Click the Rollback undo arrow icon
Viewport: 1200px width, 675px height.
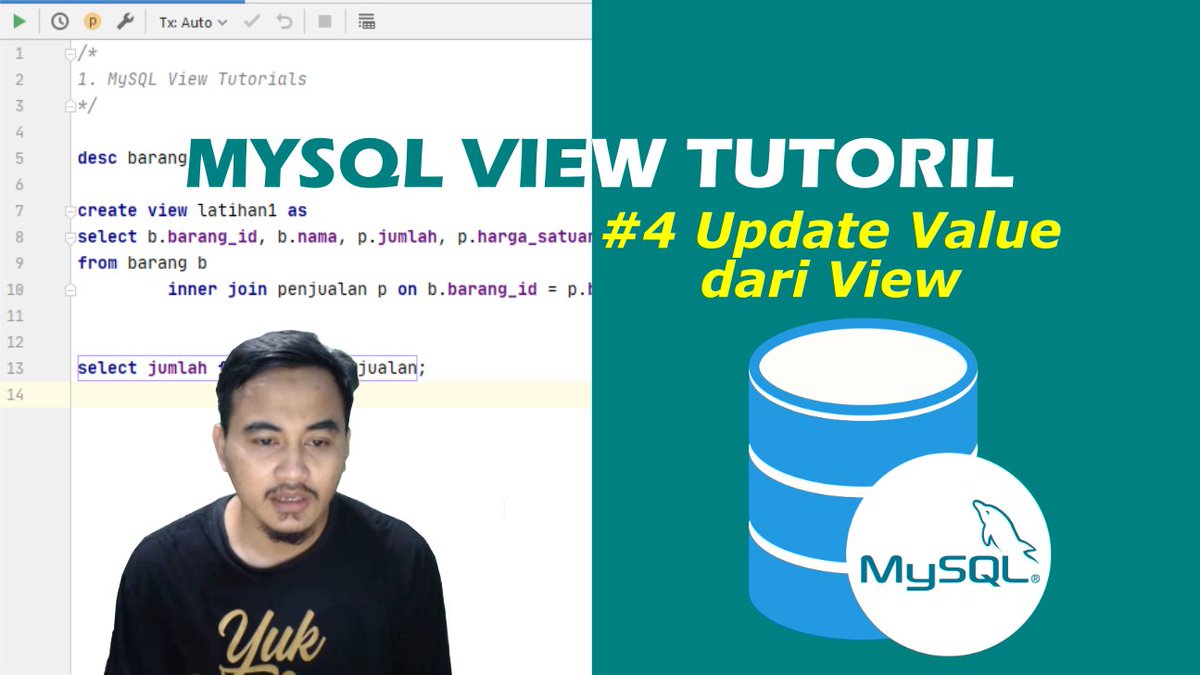pyautogui.click(x=285, y=21)
